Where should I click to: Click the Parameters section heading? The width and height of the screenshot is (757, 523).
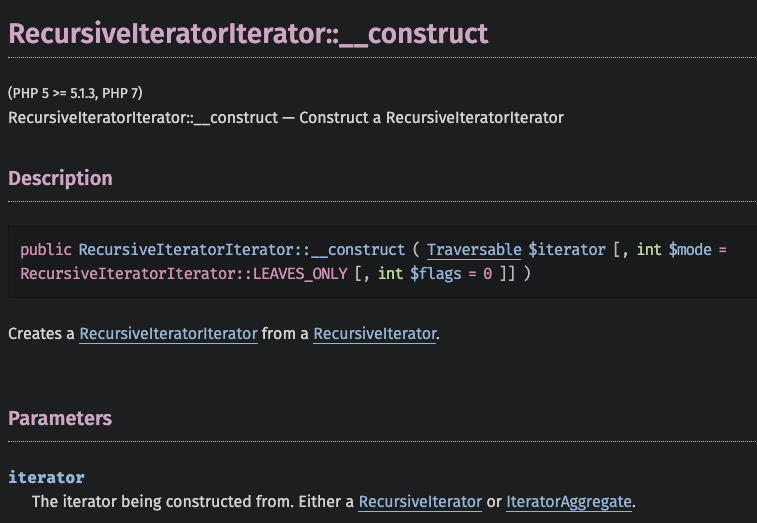[60, 418]
